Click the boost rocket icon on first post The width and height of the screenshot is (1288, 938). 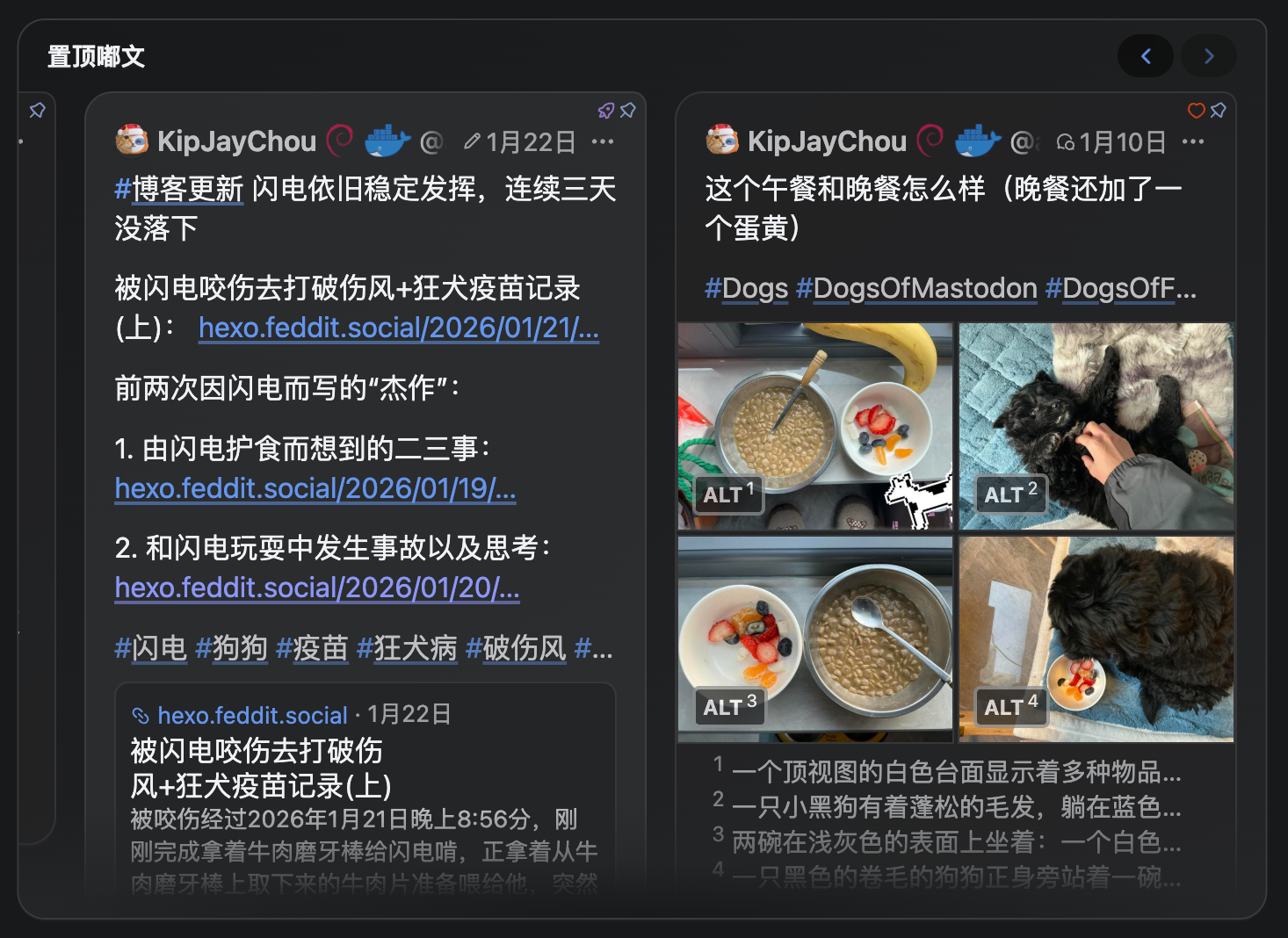606,111
